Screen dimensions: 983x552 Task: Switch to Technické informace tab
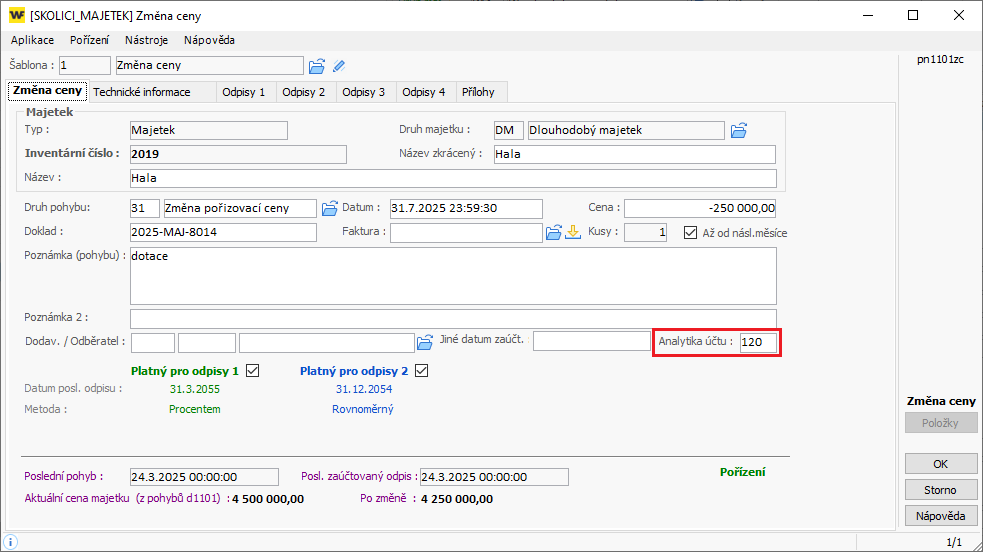pos(152,92)
